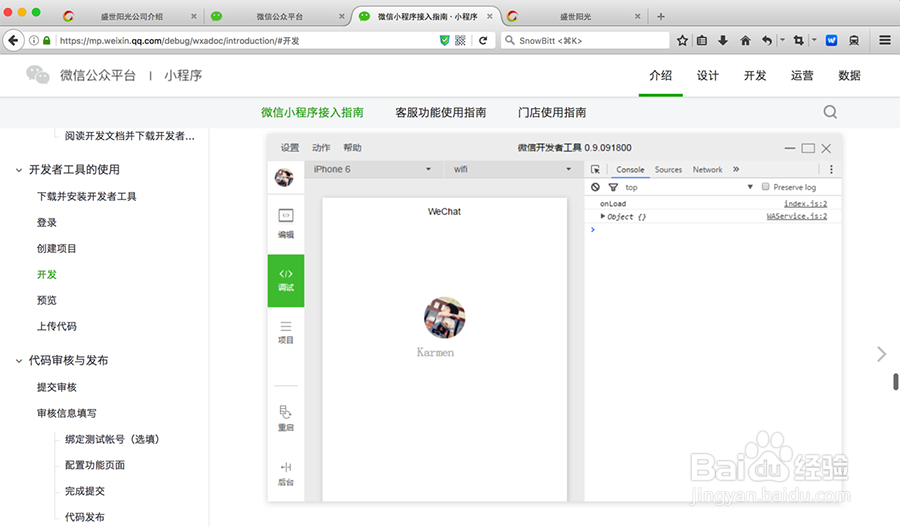The width and height of the screenshot is (900, 527).
Task: Open the top context dropdown arrow
Action: 750,187
